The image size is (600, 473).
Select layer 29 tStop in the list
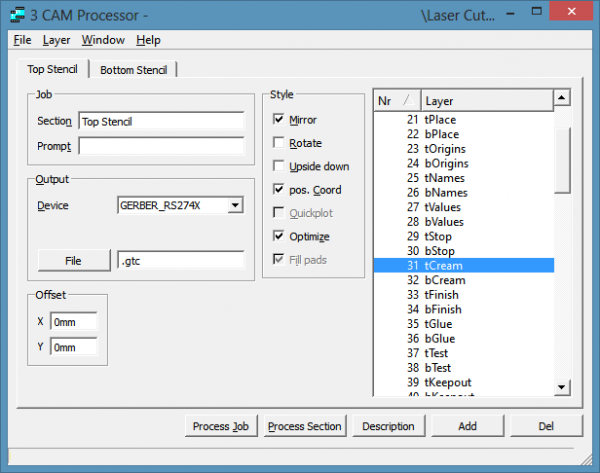coord(440,236)
